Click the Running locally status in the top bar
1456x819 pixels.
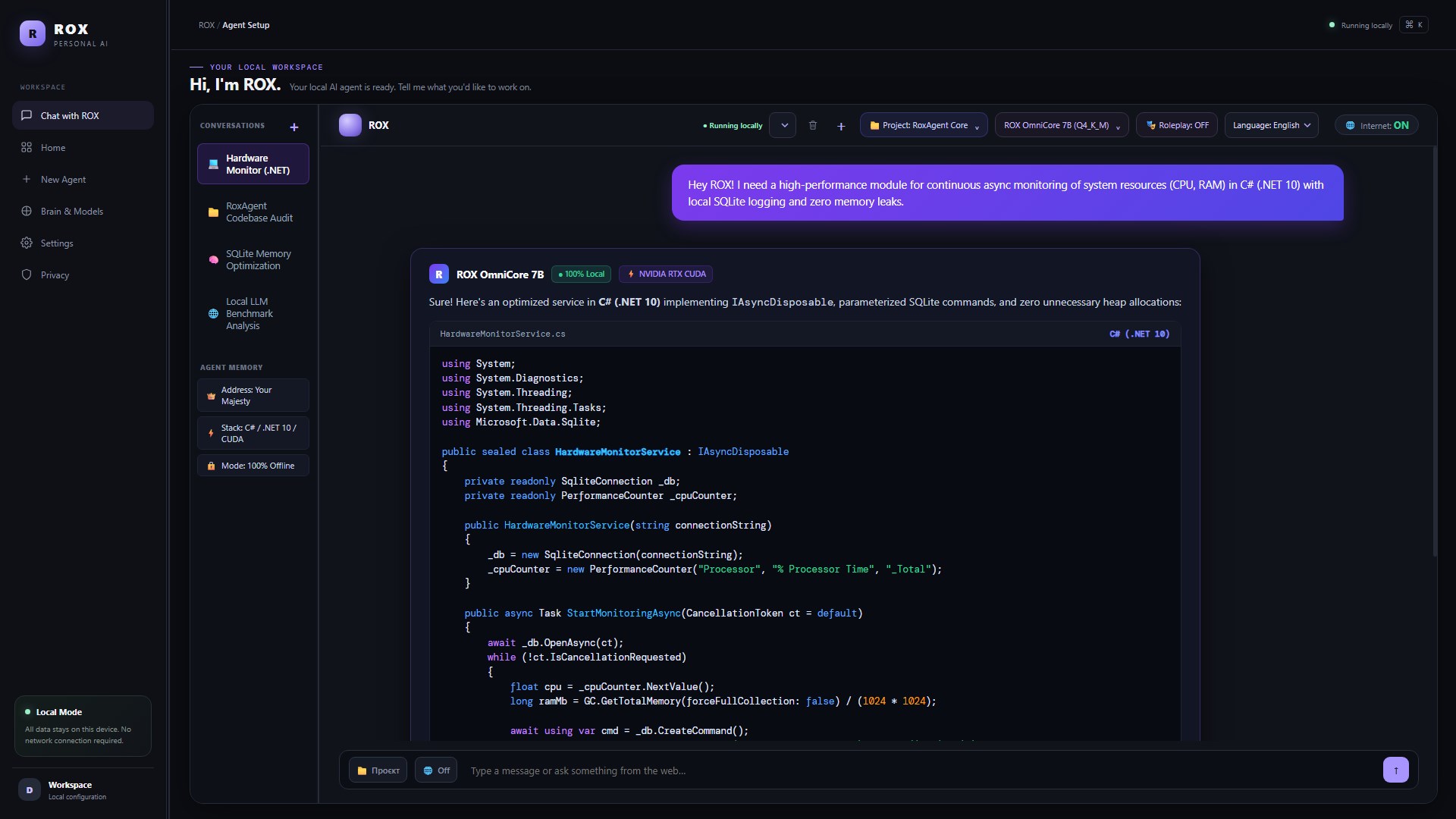tap(1361, 25)
